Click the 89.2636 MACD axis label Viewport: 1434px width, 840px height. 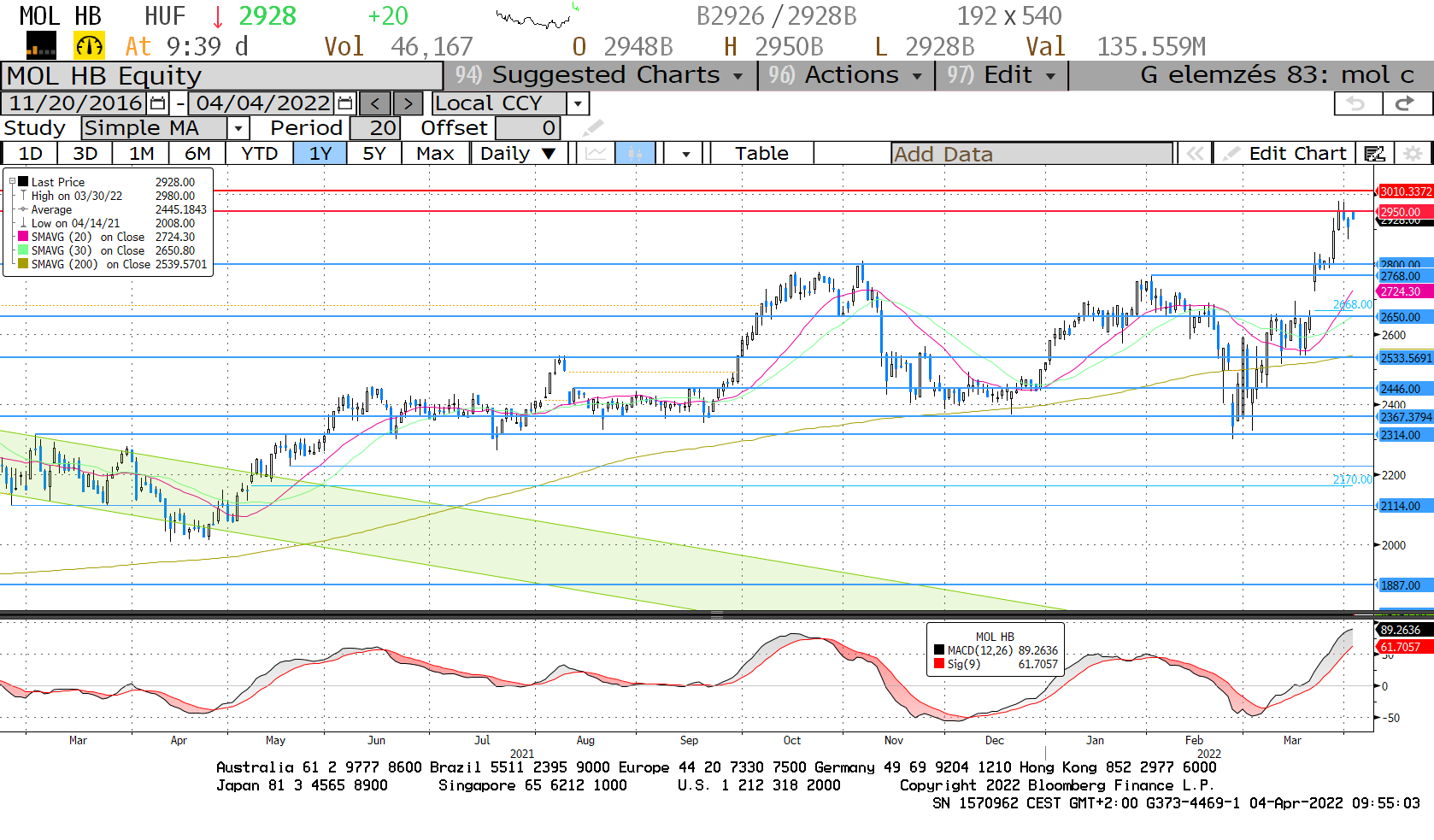(1405, 630)
